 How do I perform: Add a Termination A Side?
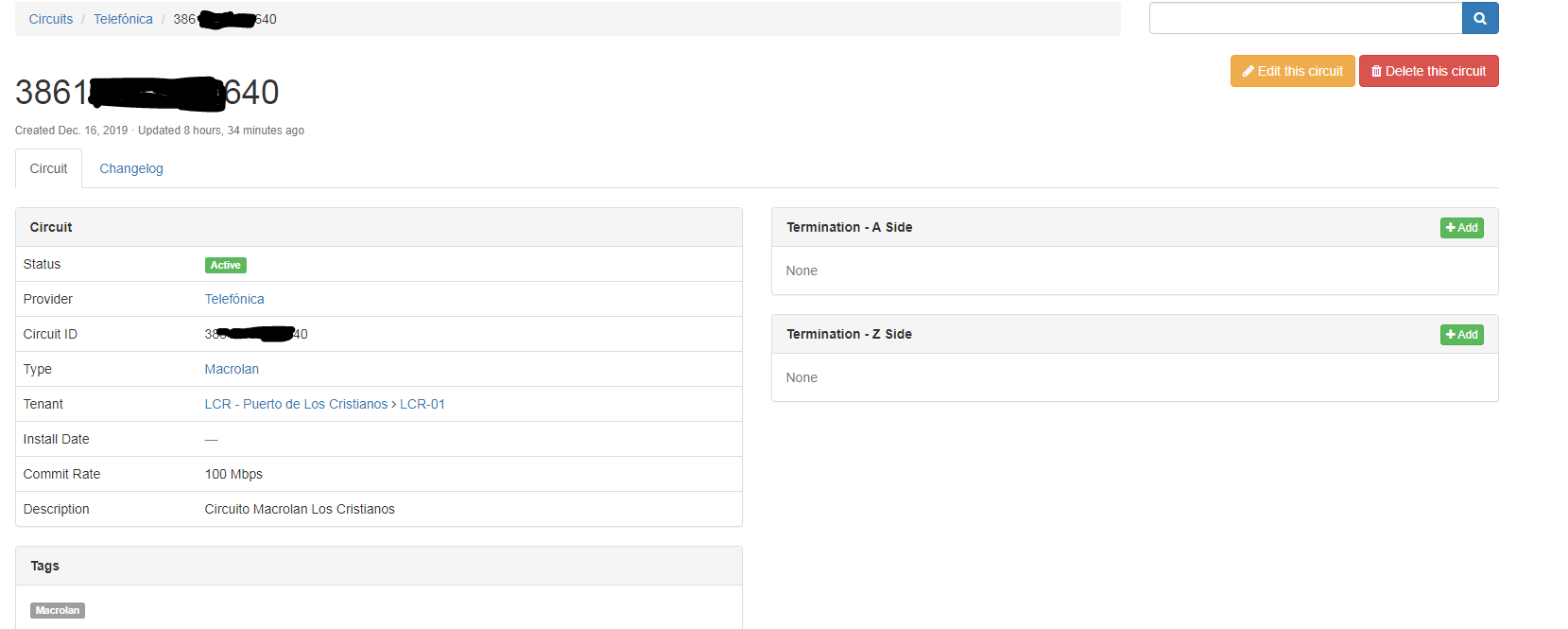1461,228
